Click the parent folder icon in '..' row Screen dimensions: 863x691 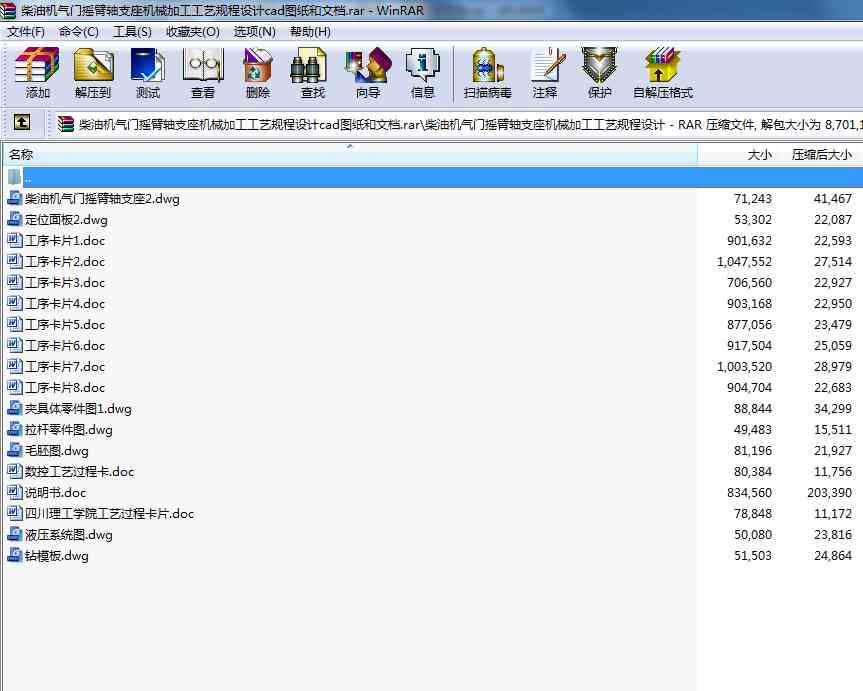coord(15,177)
